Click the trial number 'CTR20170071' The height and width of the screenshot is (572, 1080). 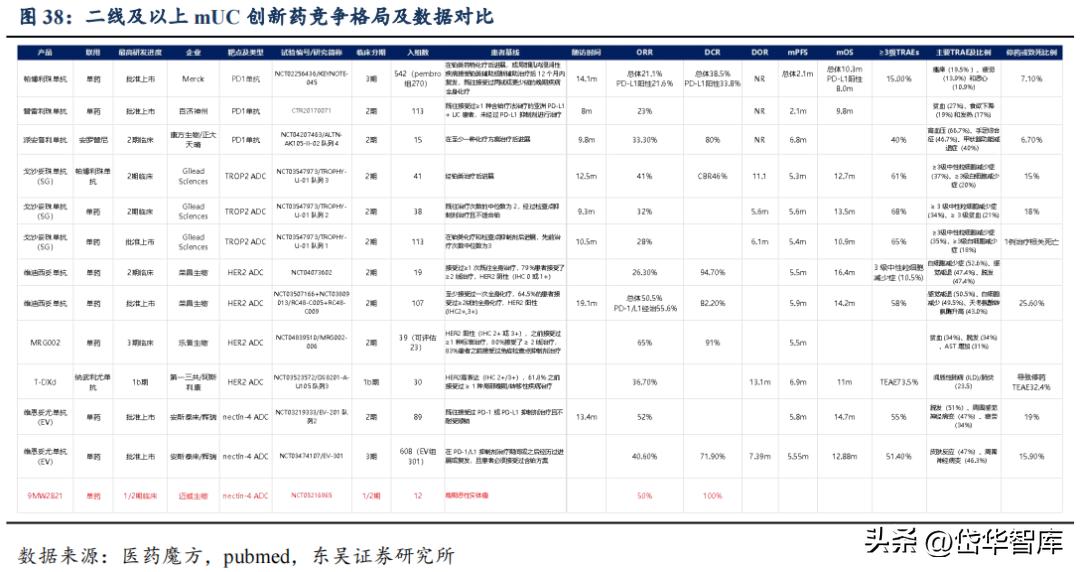(311, 111)
